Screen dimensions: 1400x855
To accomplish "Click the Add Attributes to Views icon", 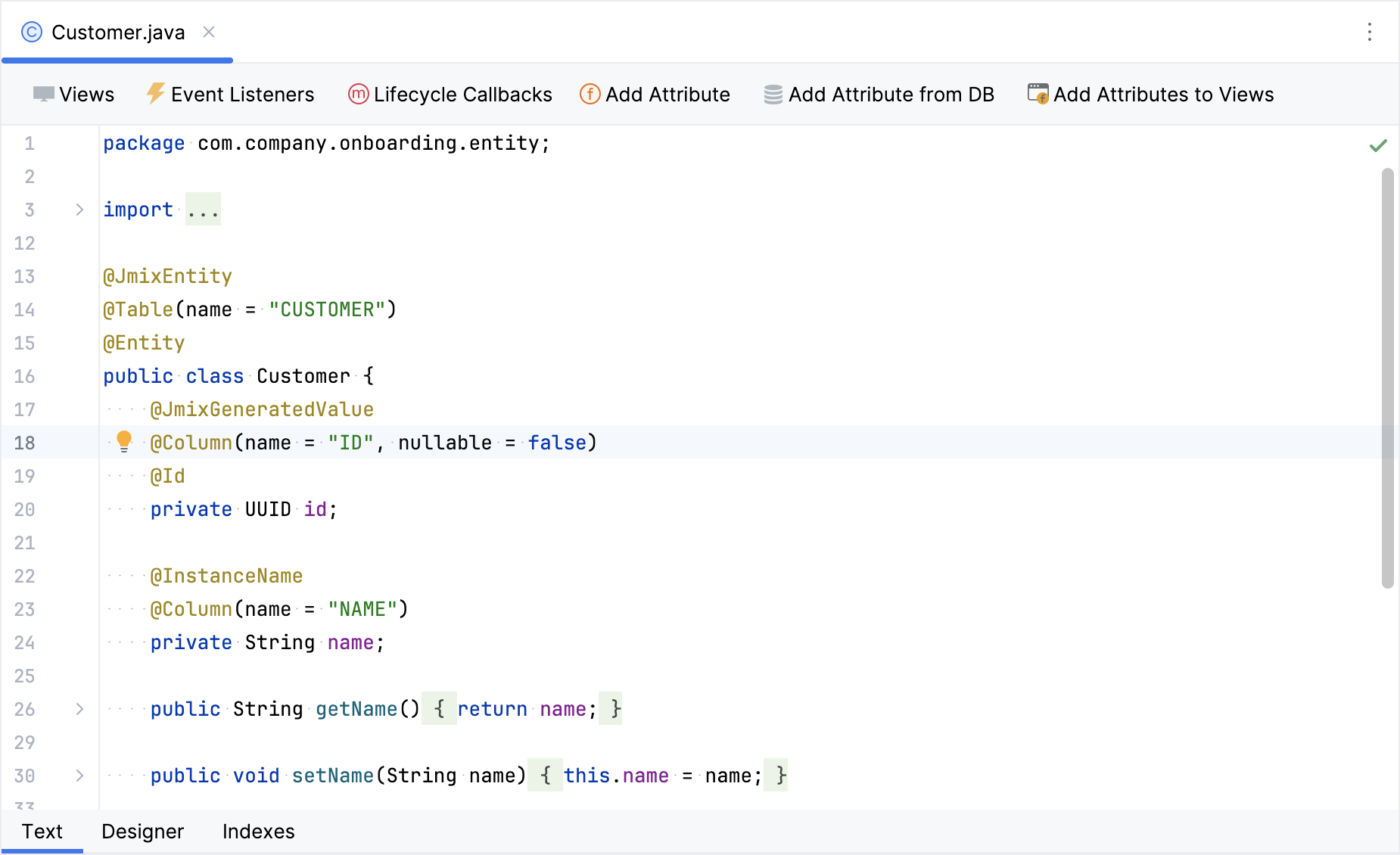I will click(1038, 95).
